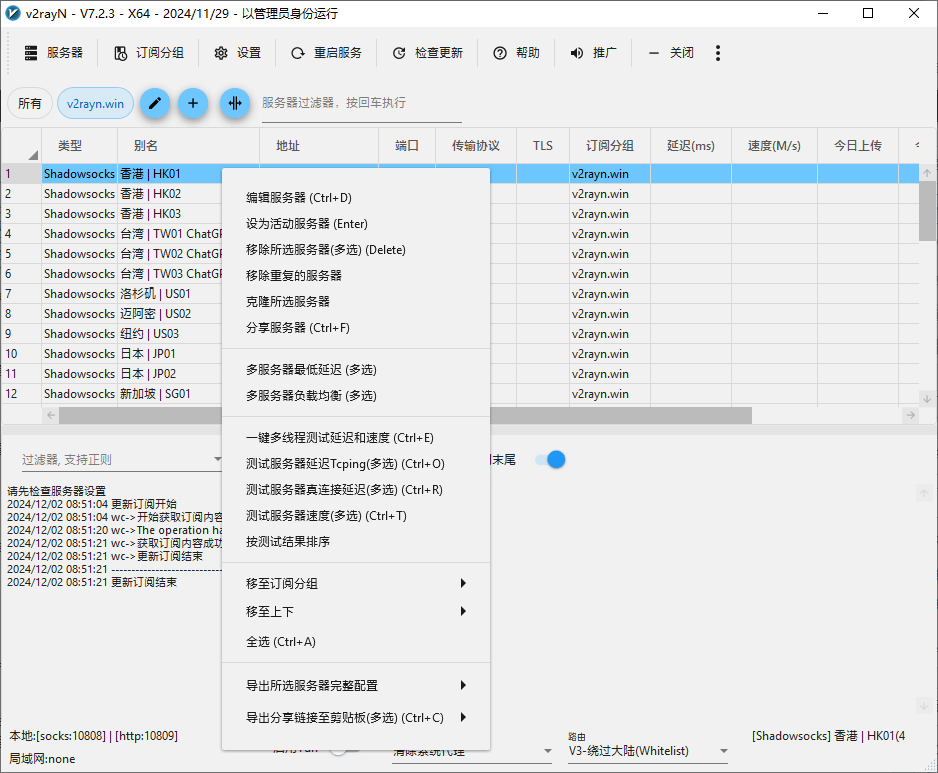Viewport: 938px width, 773px height.
Task: Choose 测试服务器真连接延迟(多选) (Ctrl+R)
Action: (x=355, y=489)
